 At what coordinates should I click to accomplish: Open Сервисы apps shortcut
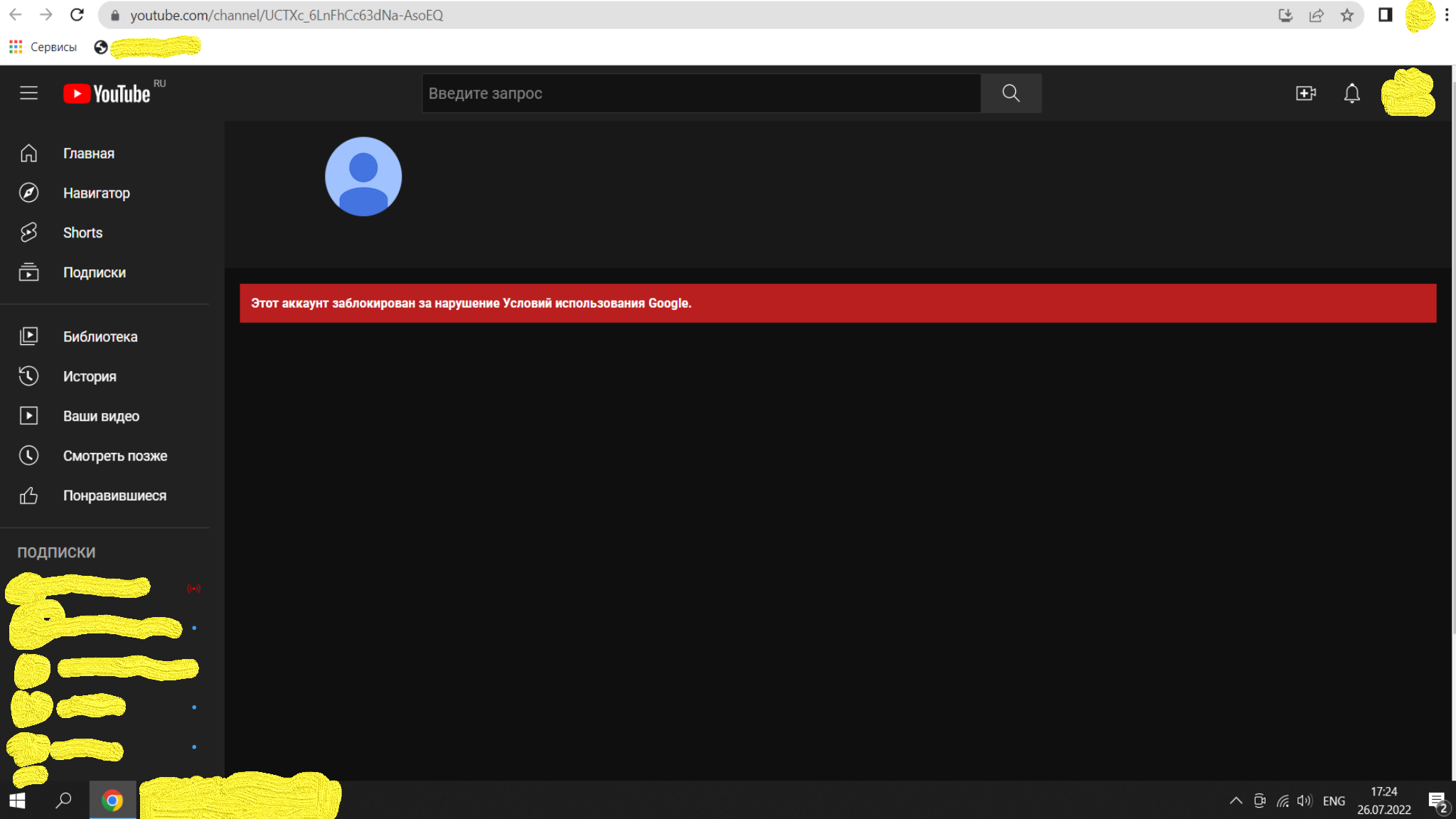tap(43, 47)
